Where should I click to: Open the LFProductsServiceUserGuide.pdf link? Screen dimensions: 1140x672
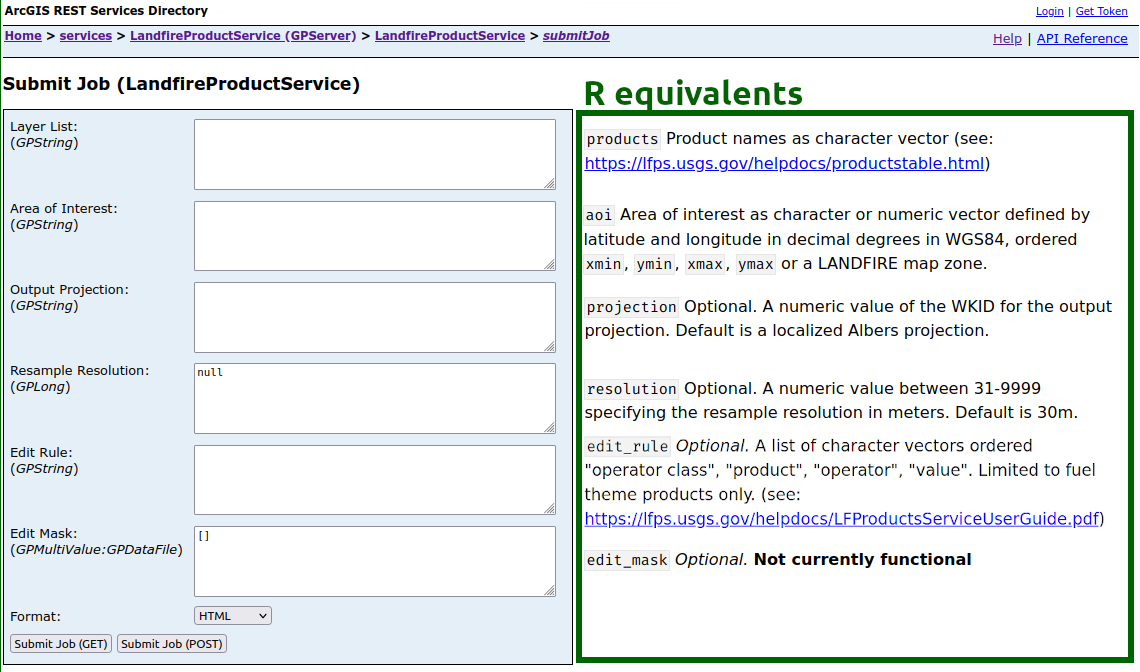841,519
